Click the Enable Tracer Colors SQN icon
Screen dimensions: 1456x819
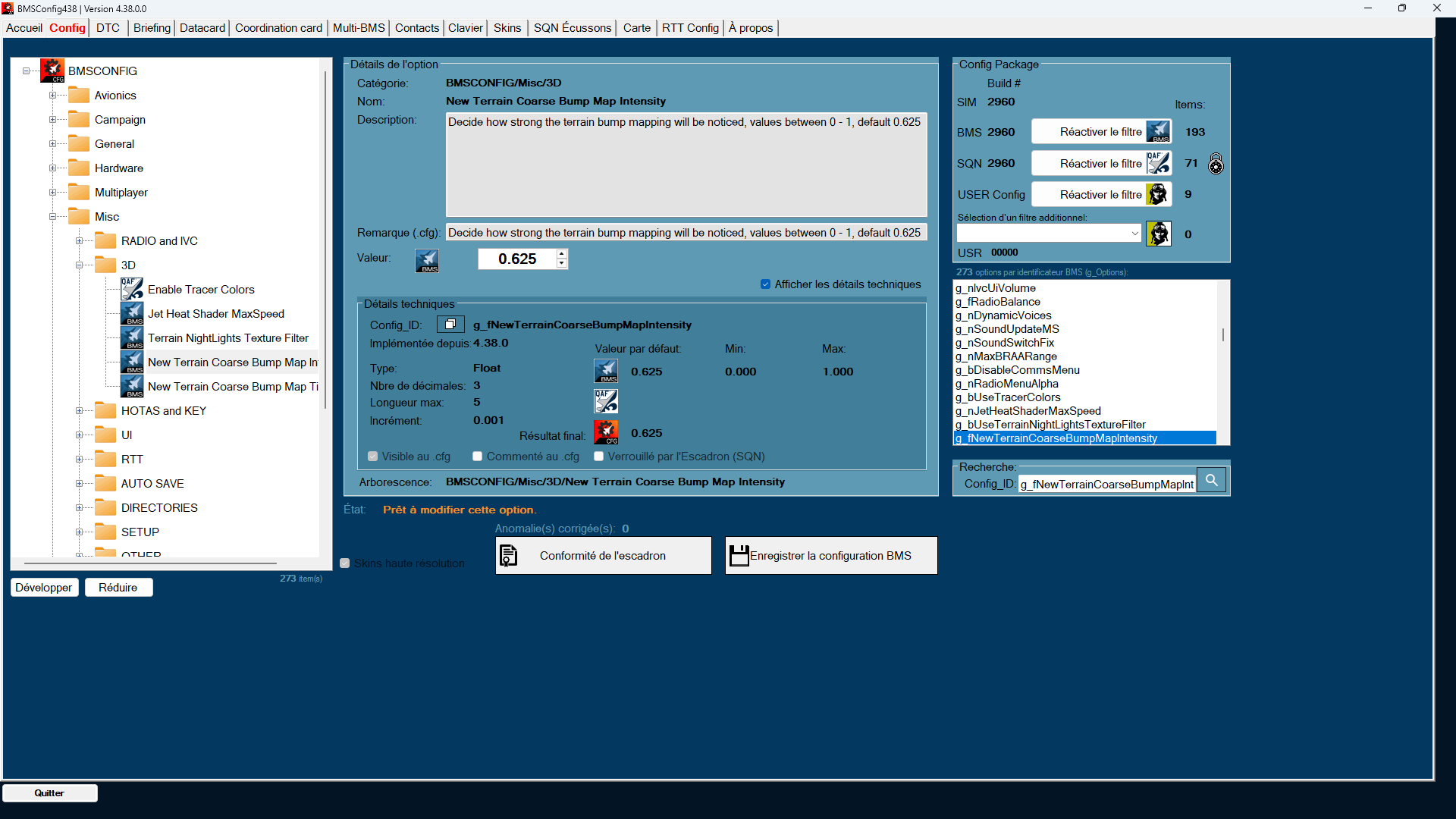coord(132,289)
